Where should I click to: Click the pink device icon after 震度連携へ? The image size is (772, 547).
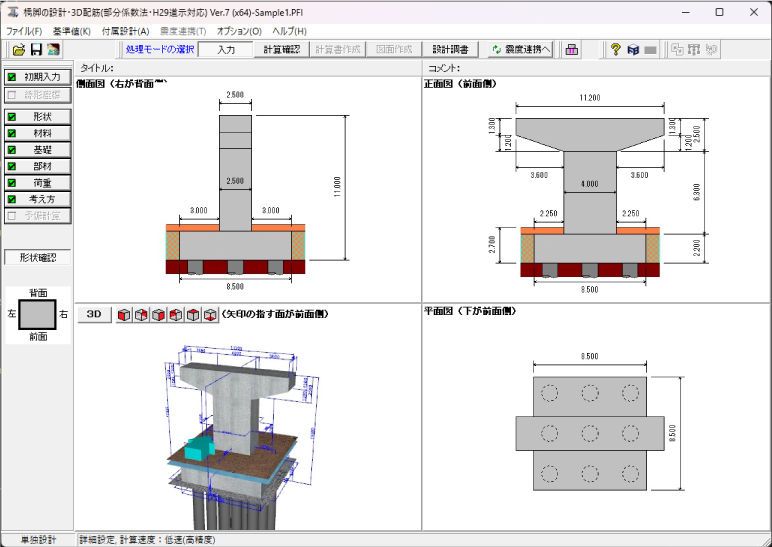point(572,49)
